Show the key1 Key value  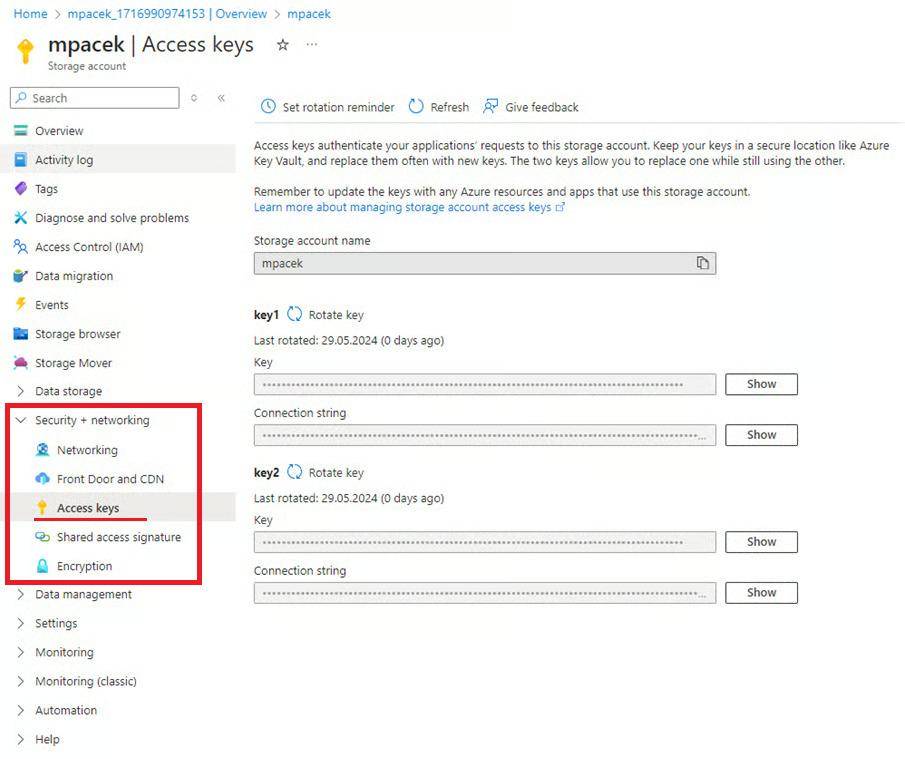tap(761, 384)
